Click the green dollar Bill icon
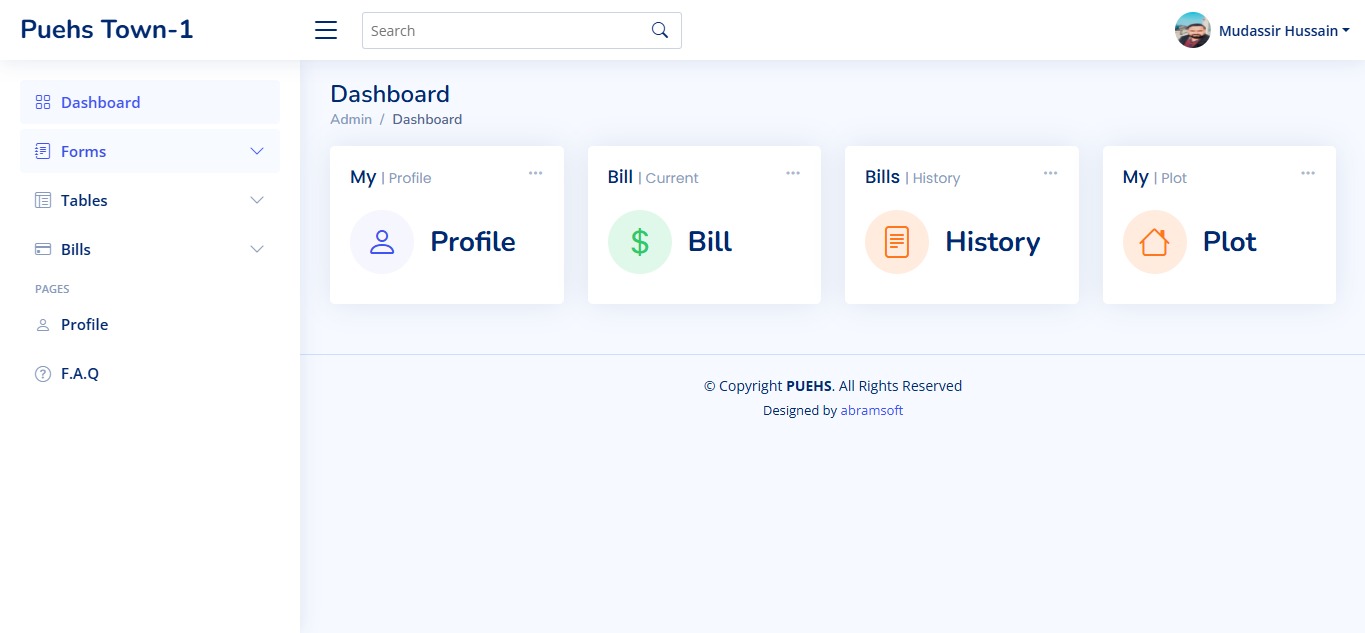 click(x=640, y=242)
